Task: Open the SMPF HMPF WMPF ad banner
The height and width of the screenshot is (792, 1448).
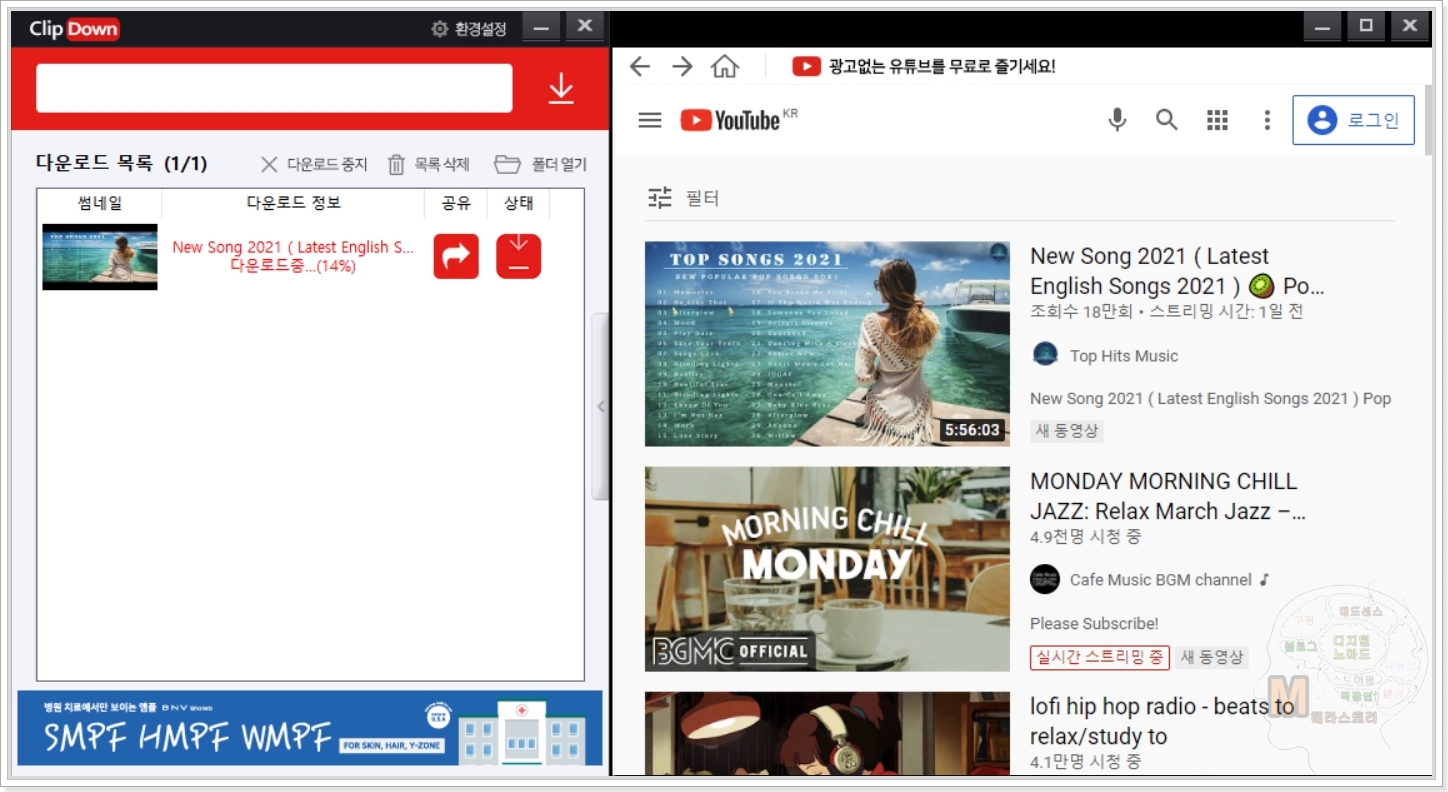Action: click(310, 728)
